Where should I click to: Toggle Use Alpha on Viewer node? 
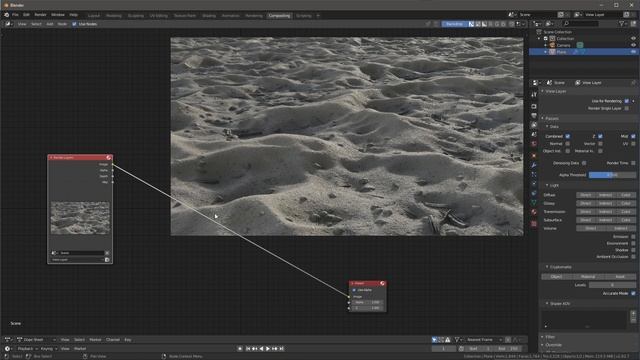354,290
